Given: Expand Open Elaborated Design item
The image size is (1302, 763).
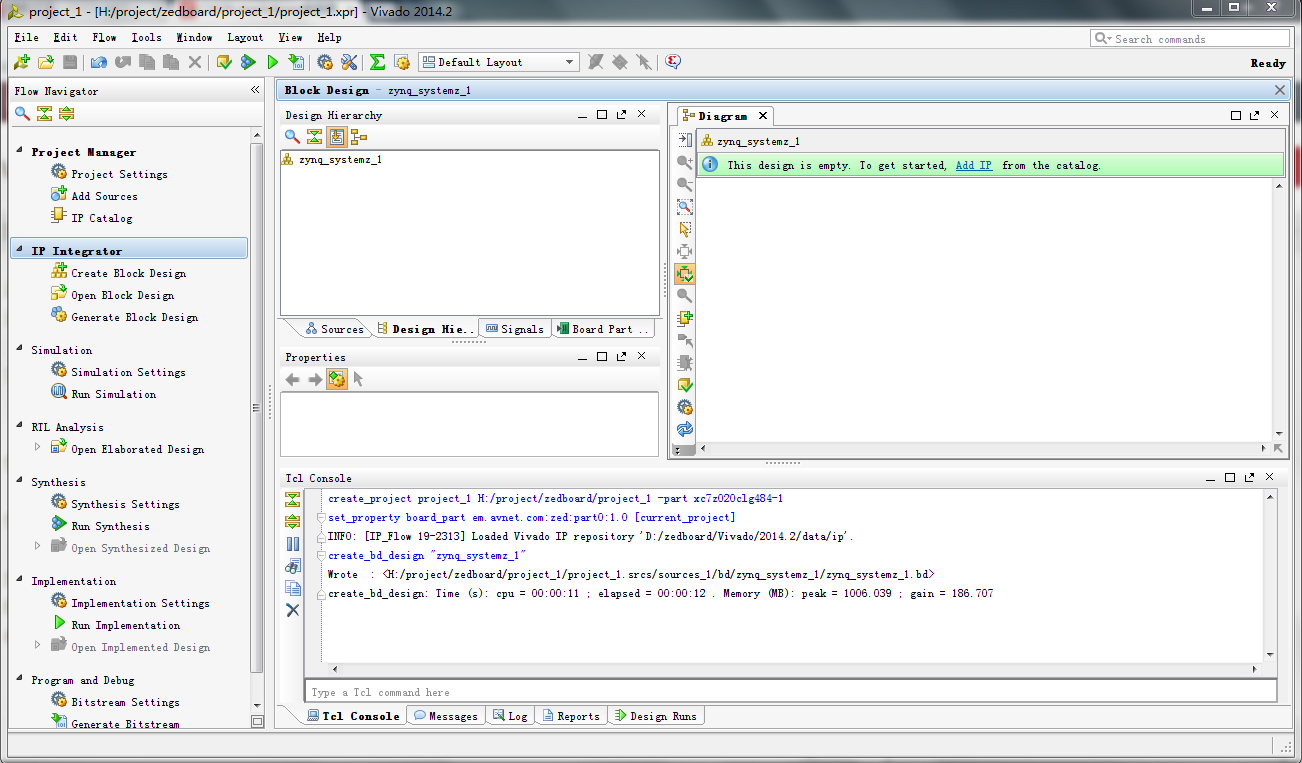Looking at the screenshot, I should pyautogui.click(x=38, y=448).
